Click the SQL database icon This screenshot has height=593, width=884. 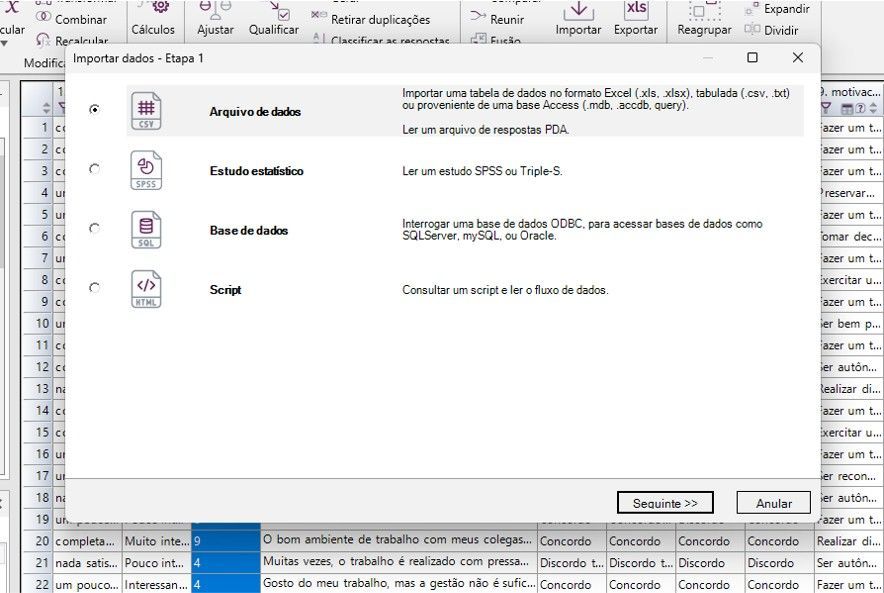click(x=146, y=229)
